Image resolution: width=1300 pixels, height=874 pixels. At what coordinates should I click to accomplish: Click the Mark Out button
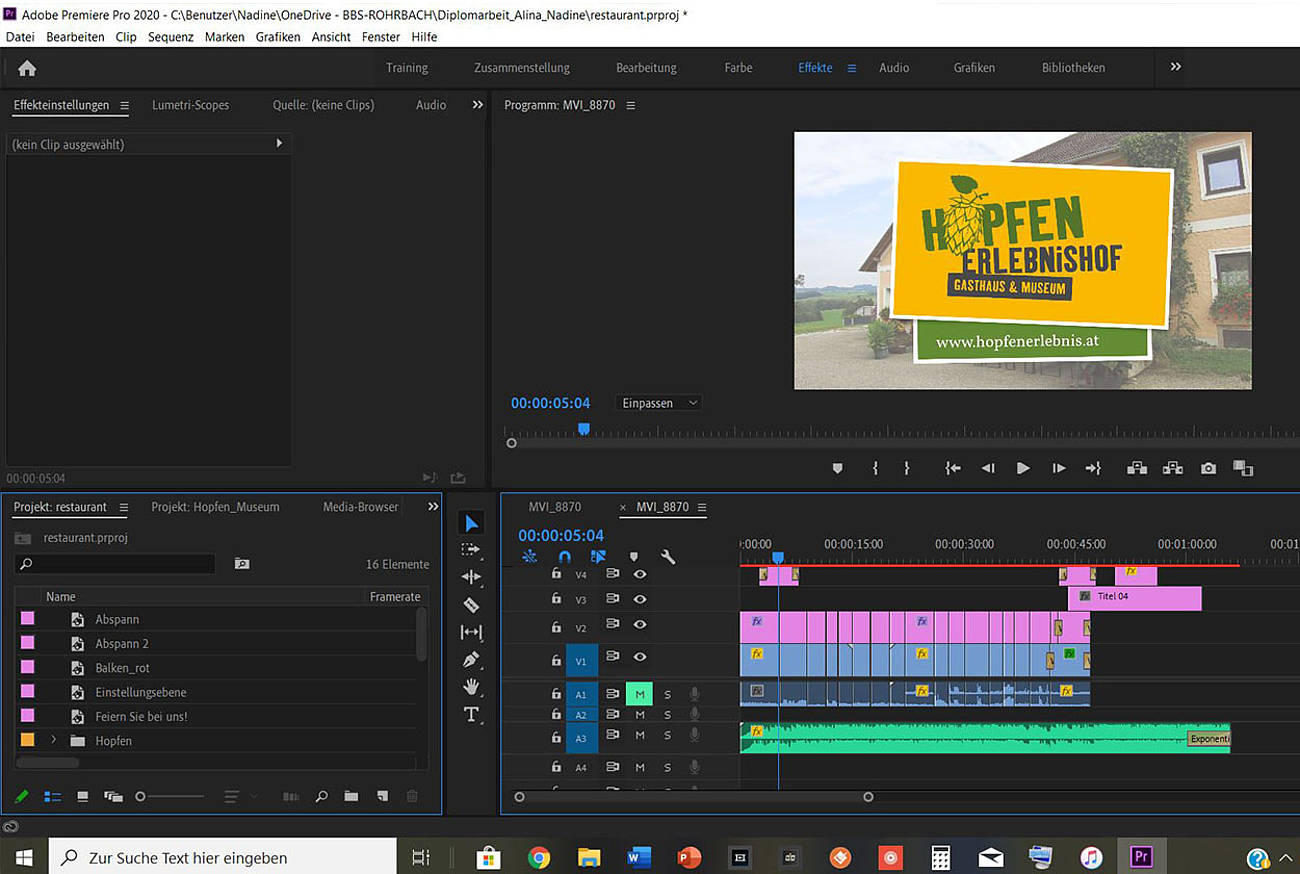pyautogui.click(x=907, y=468)
